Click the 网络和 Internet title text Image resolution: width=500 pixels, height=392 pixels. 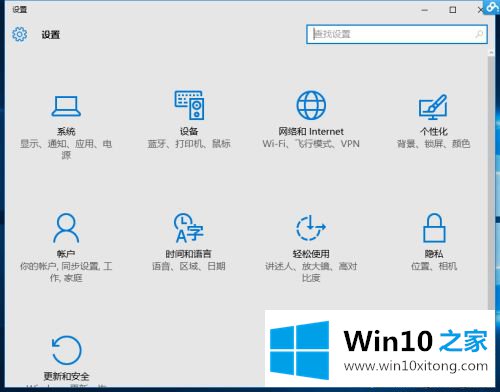tap(311, 131)
